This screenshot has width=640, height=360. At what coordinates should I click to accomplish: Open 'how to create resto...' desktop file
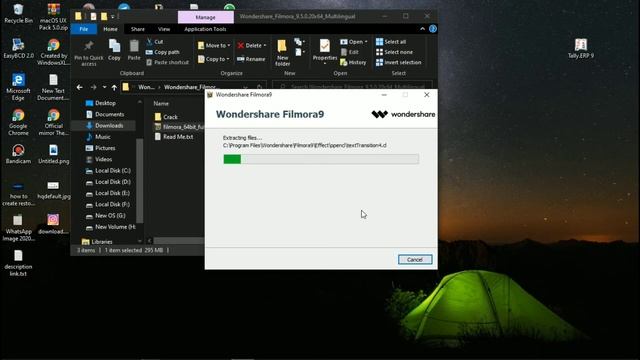click(x=18, y=193)
